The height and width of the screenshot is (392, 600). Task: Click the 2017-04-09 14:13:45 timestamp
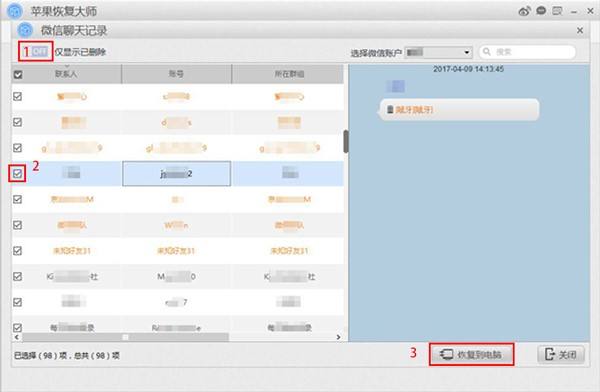pos(468,69)
